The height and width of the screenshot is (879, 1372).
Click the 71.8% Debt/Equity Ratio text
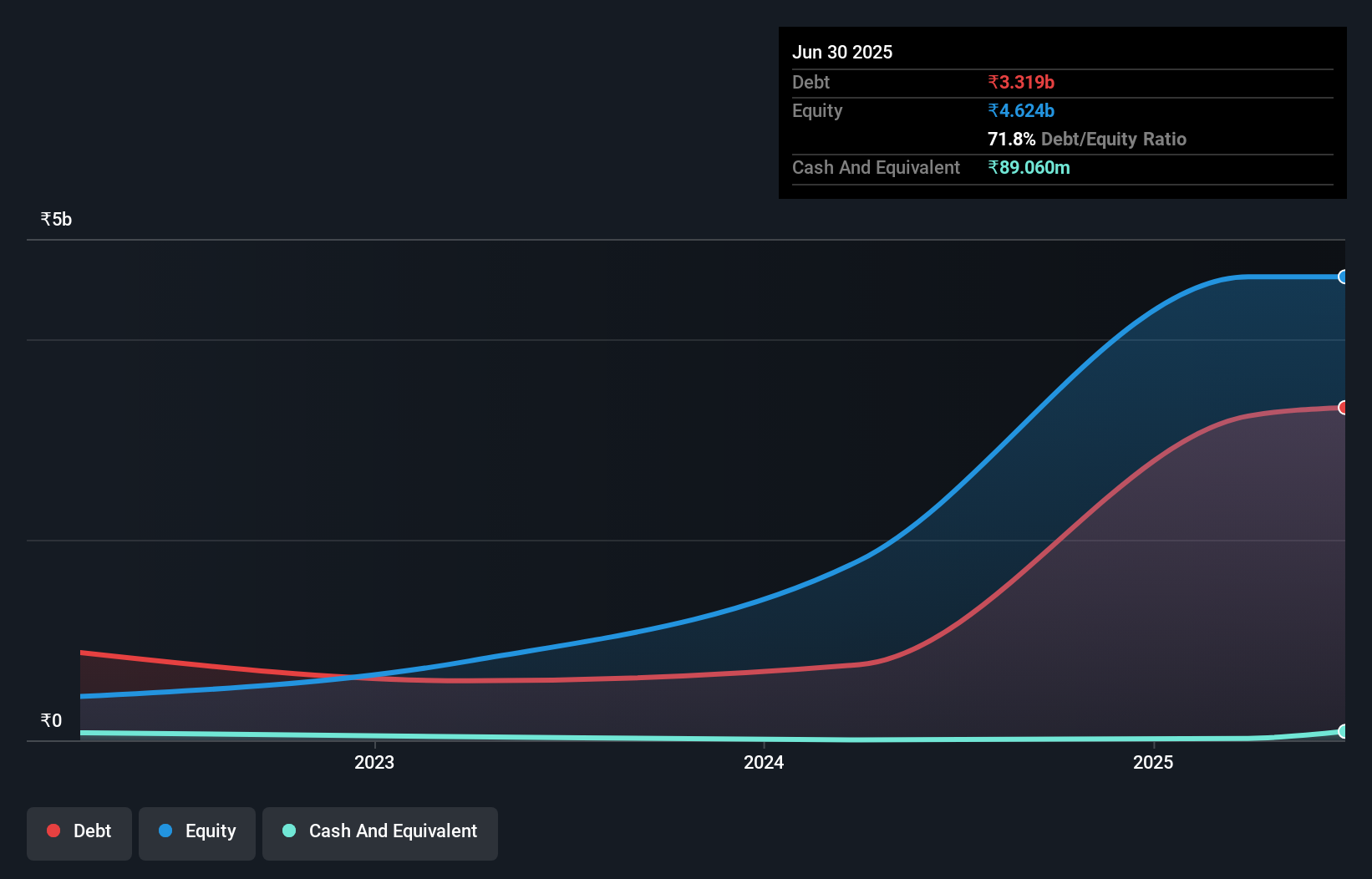click(1087, 139)
